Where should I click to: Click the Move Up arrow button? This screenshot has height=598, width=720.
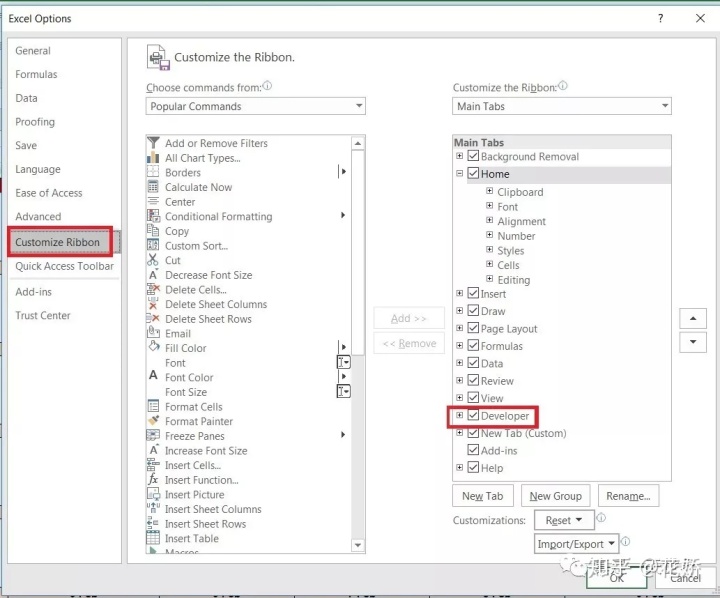pos(692,318)
